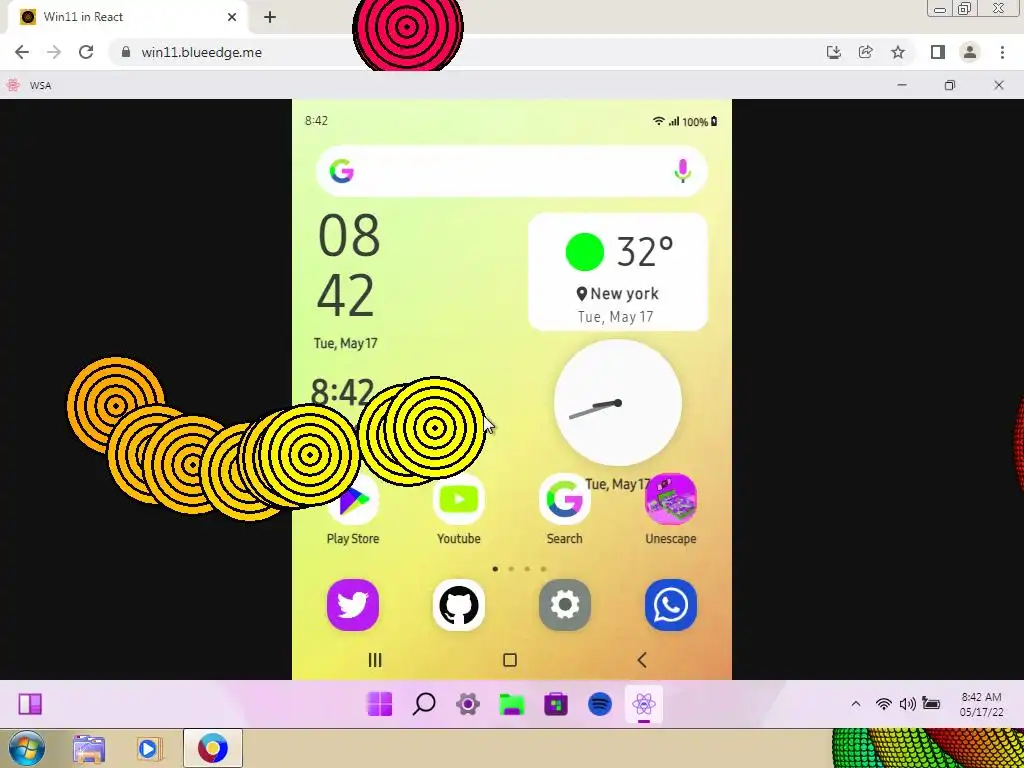Image resolution: width=1024 pixels, height=768 pixels.
Task: Open the Google Search app icon
Action: (x=564, y=500)
